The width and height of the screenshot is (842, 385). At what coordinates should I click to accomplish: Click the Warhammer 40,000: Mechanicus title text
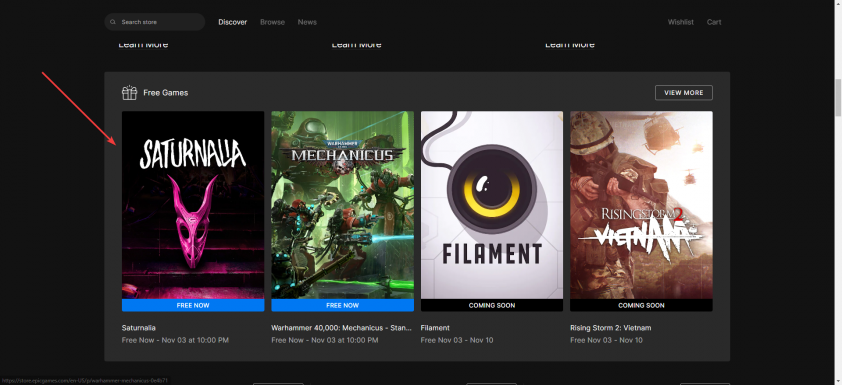[x=342, y=328]
